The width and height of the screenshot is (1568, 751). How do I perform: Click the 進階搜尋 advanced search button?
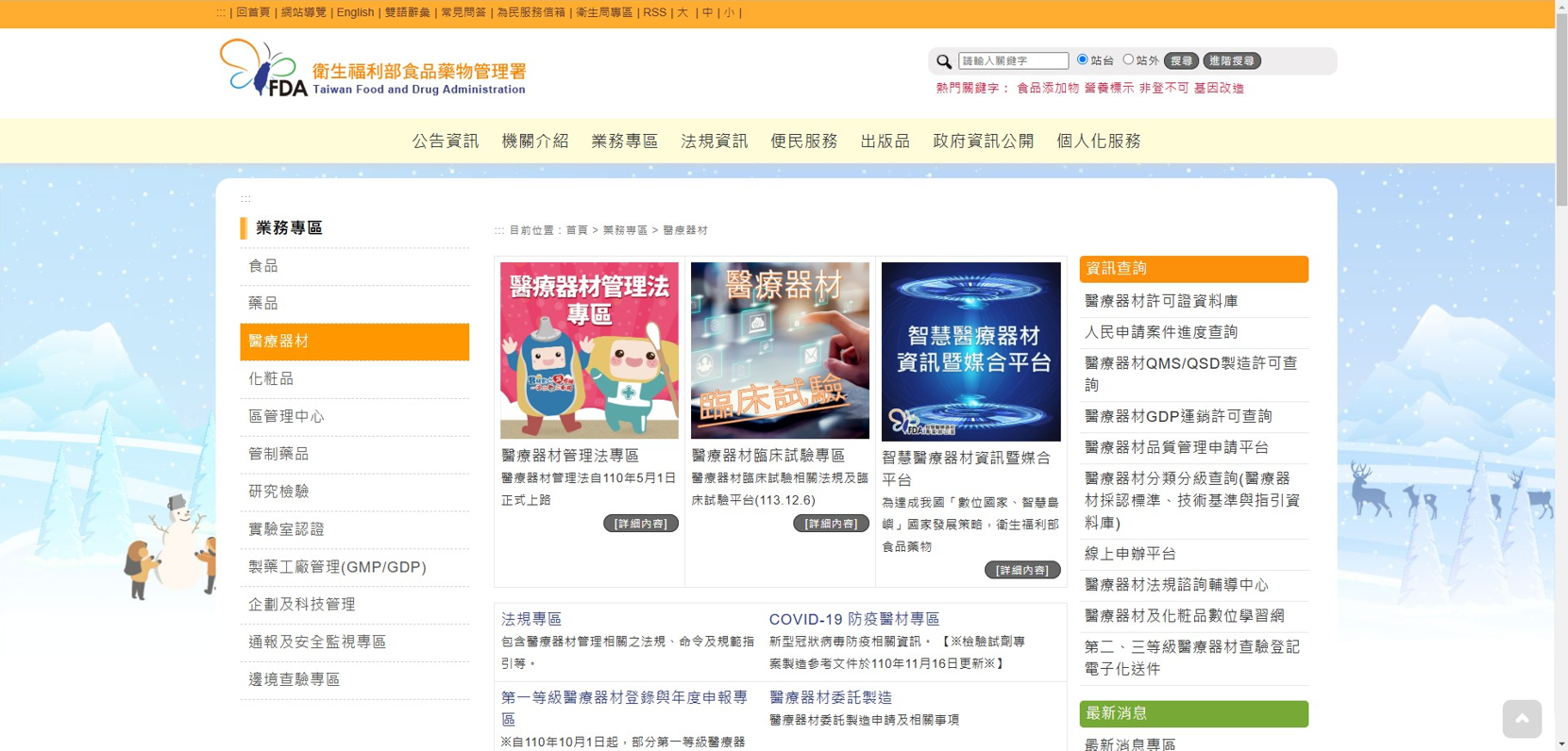pos(1232,60)
